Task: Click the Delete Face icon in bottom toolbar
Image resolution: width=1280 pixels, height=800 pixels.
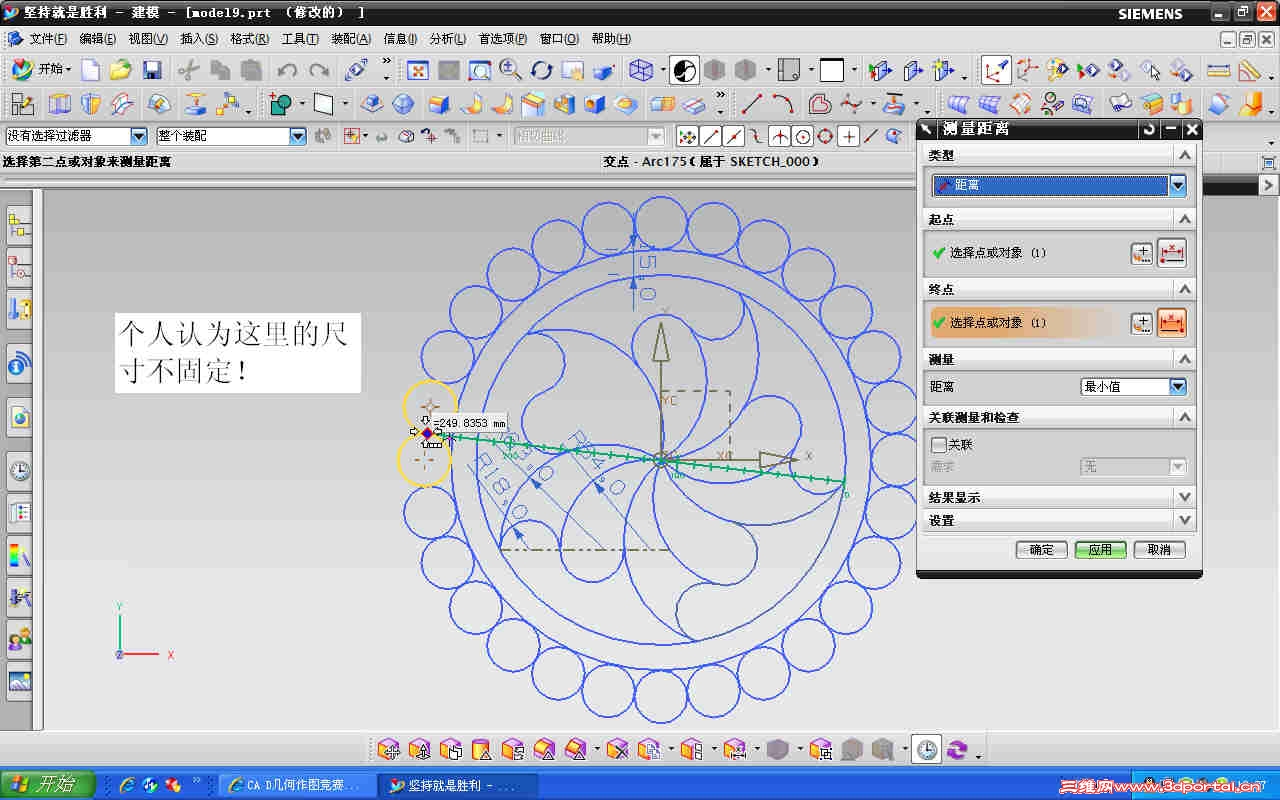Action: click(618, 750)
